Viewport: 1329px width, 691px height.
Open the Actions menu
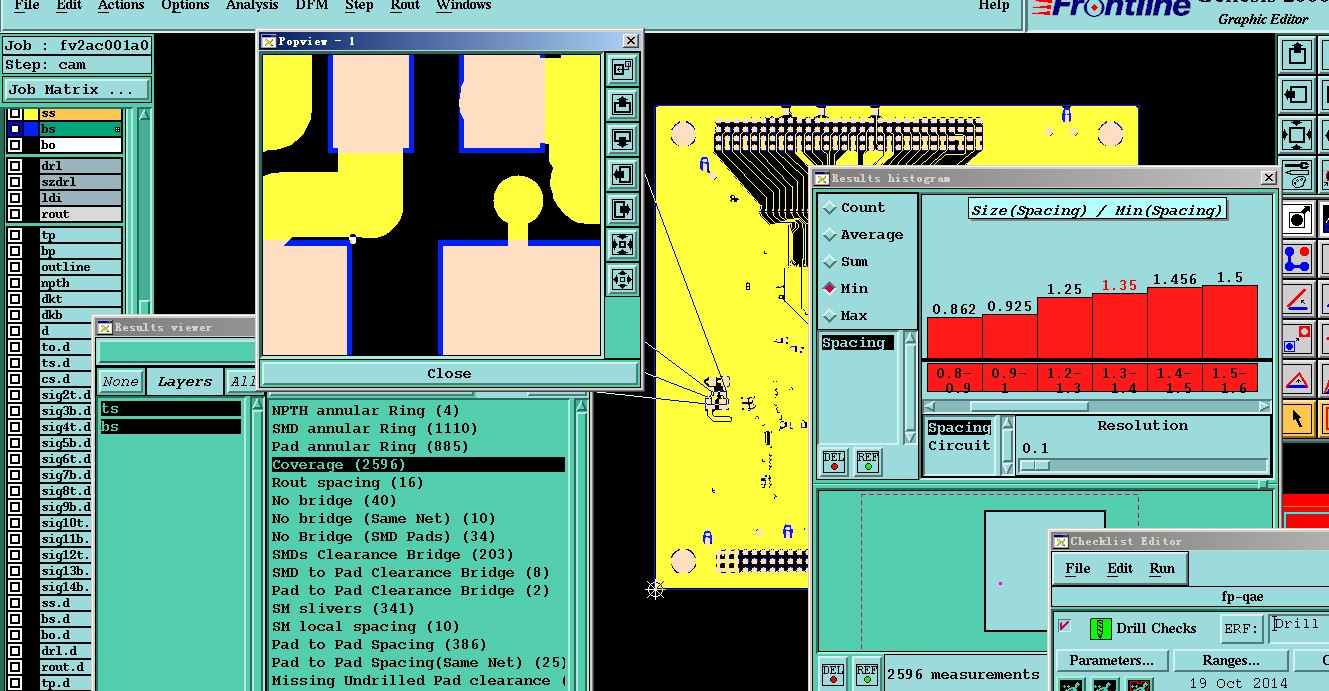click(121, 6)
